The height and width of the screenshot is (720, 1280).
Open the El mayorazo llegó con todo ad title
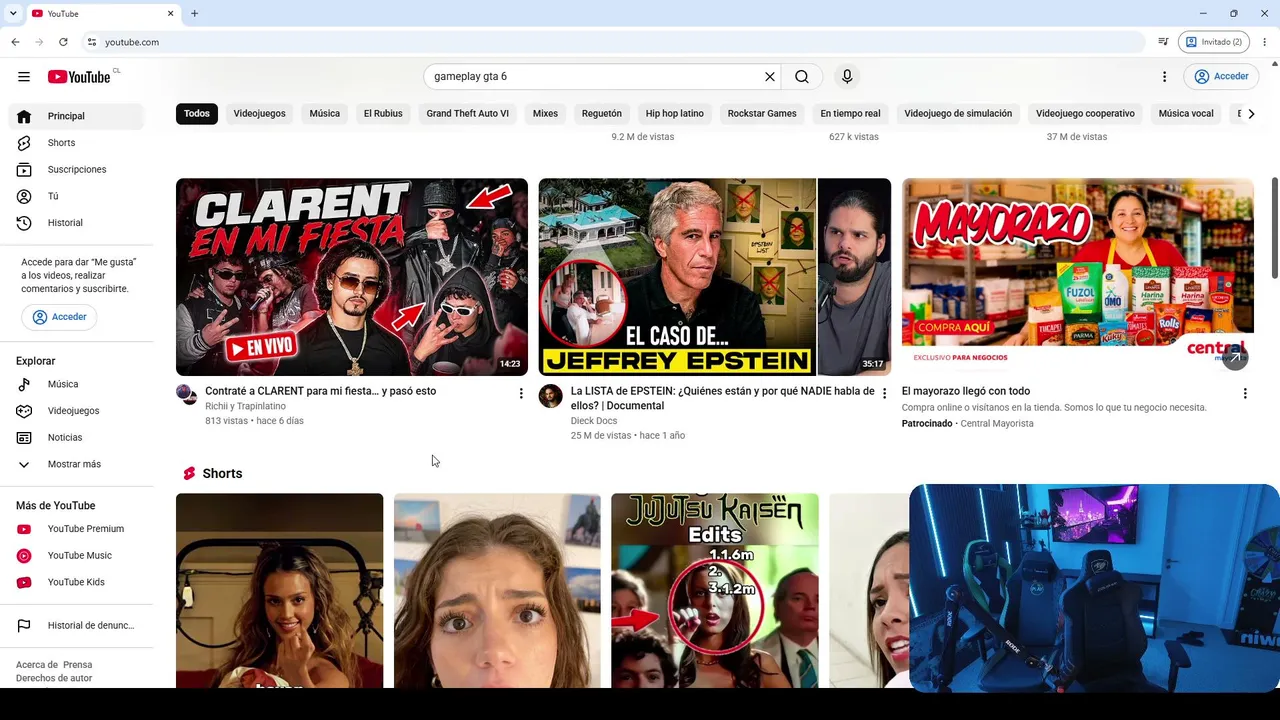(966, 391)
